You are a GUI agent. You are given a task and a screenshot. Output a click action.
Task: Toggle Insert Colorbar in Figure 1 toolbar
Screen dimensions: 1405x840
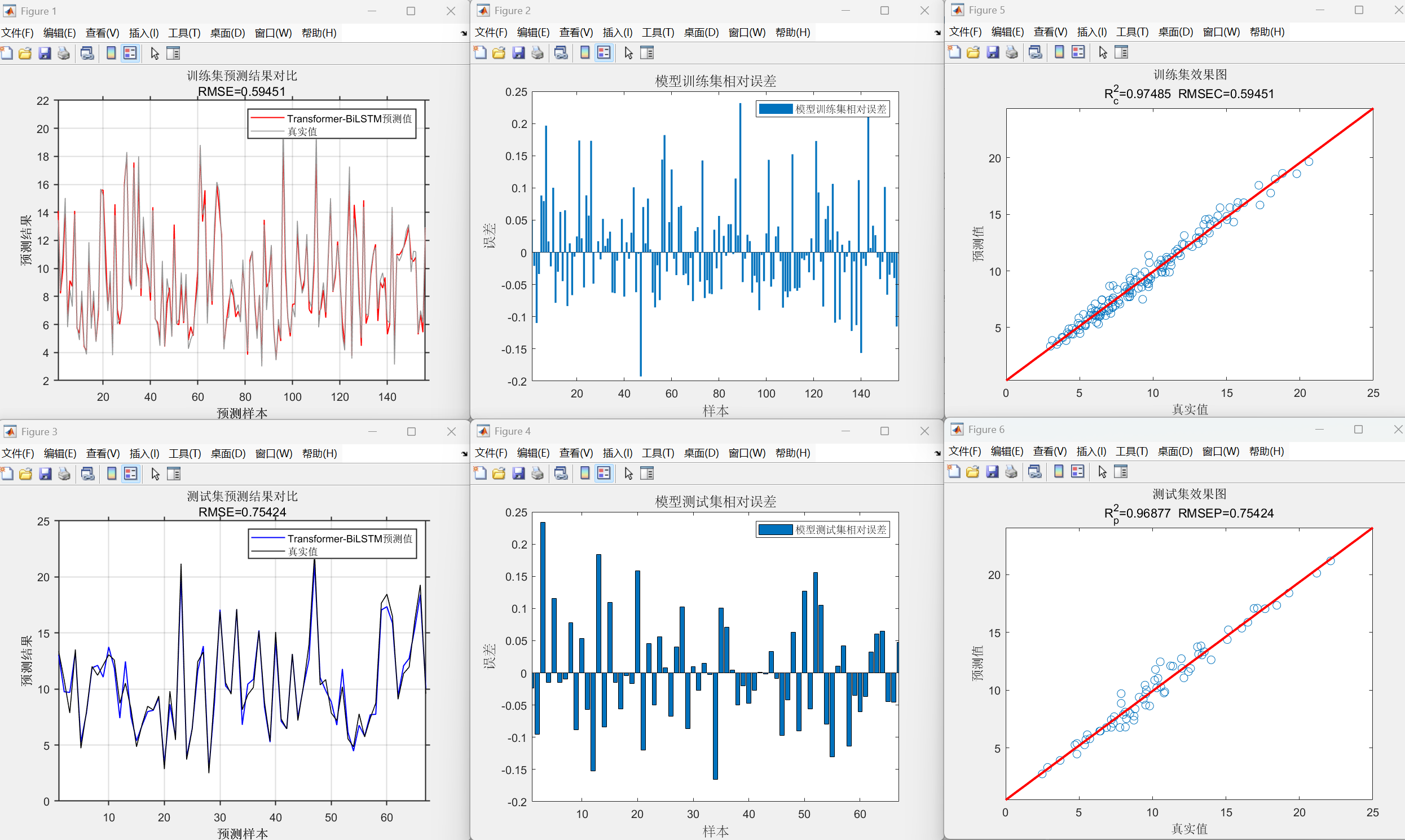(112, 53)
